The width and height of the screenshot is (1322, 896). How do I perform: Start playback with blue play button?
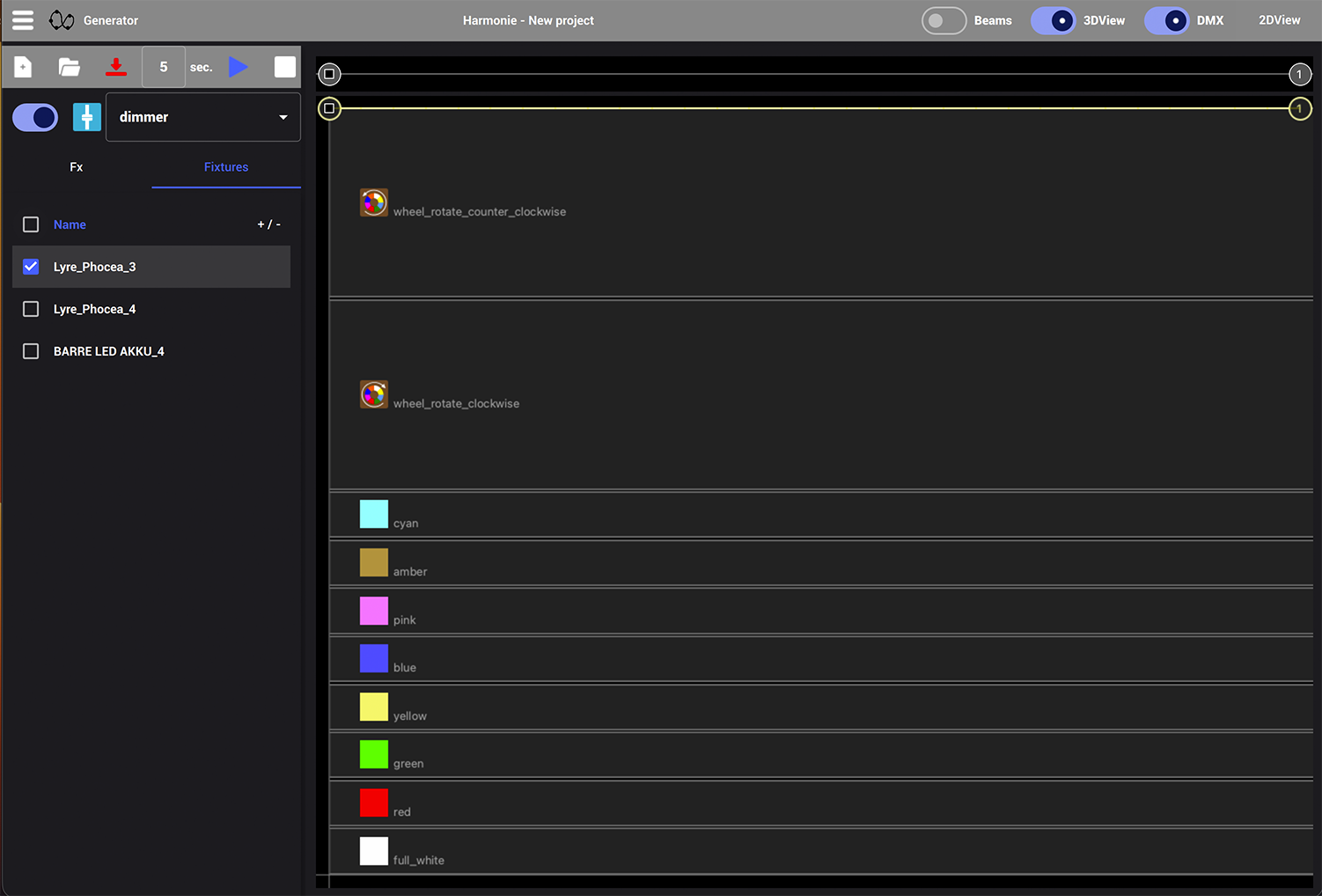coord(238,67)
